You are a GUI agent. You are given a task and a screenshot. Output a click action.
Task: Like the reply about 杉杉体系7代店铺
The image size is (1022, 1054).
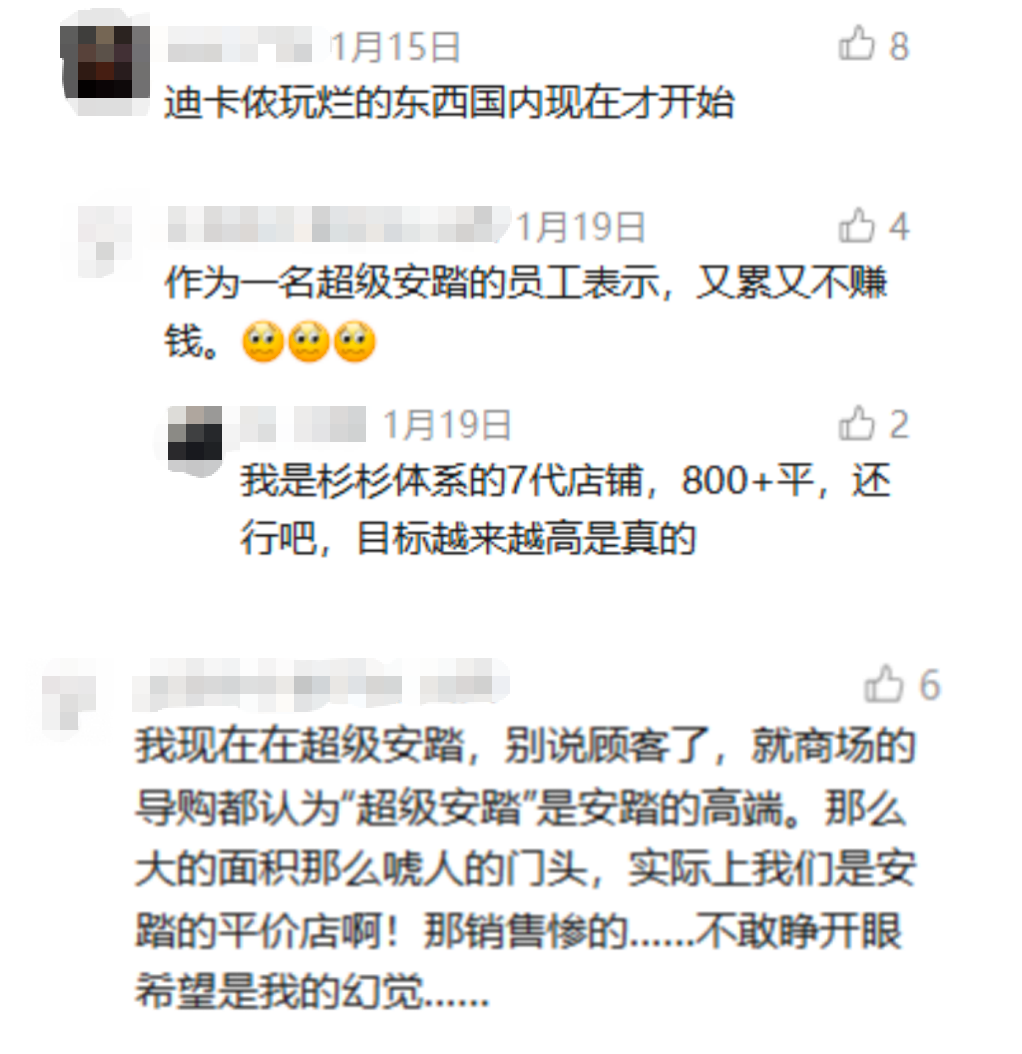857,423
